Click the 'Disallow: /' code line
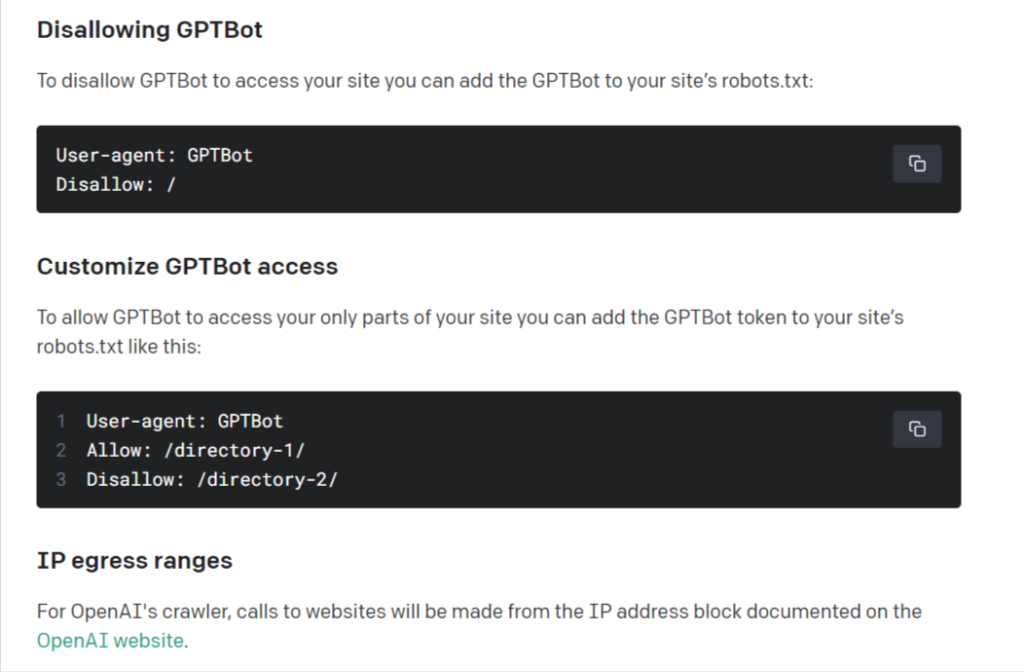Image resolution: width=1024 pixels, height=672 pixels. pyautogui.click(x=116, y=185)
